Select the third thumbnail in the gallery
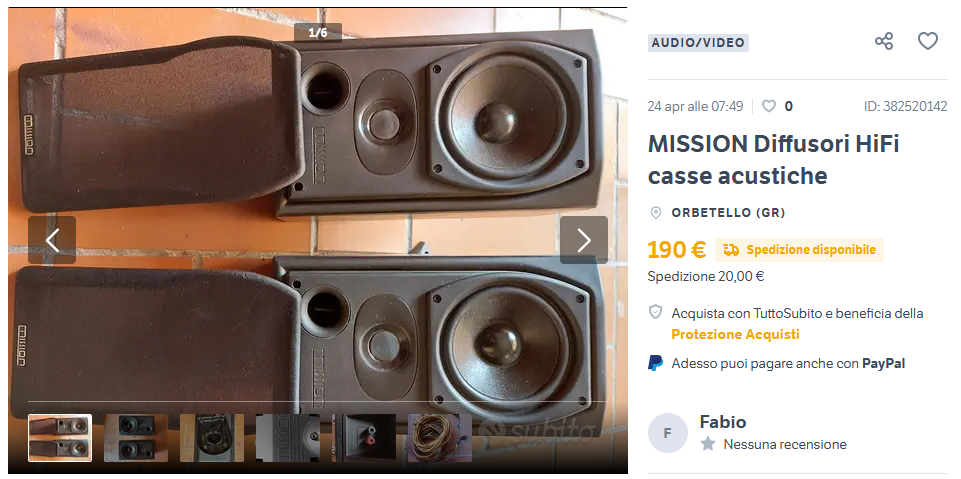This screenshot has height=479, width=961. (x=212, y=438)
